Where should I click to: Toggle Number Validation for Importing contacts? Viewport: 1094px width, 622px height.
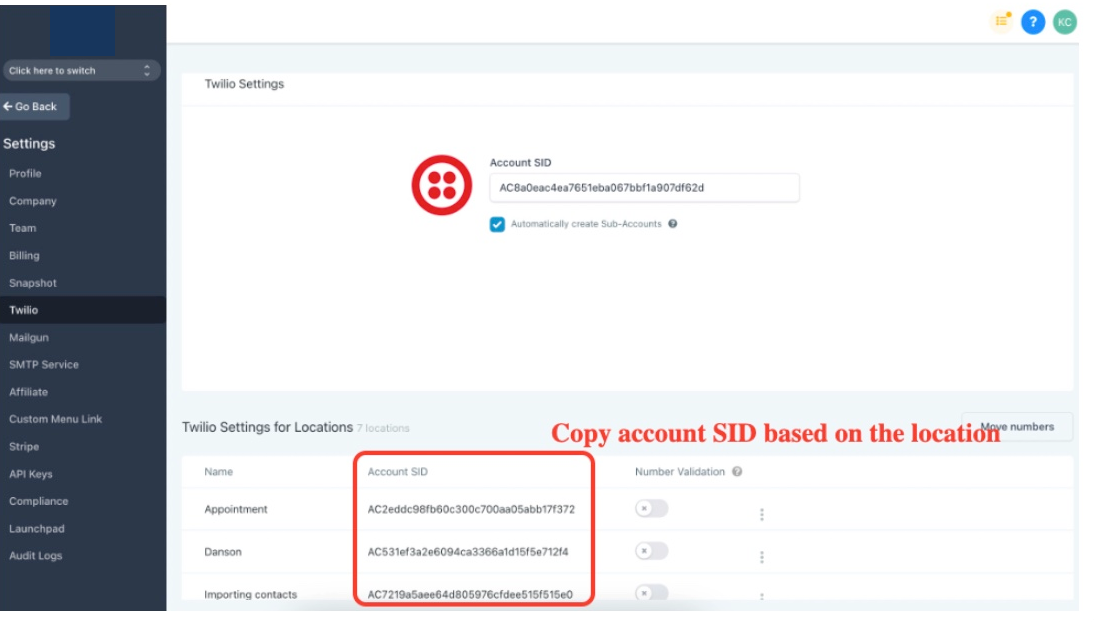click(x=652, y=593)
